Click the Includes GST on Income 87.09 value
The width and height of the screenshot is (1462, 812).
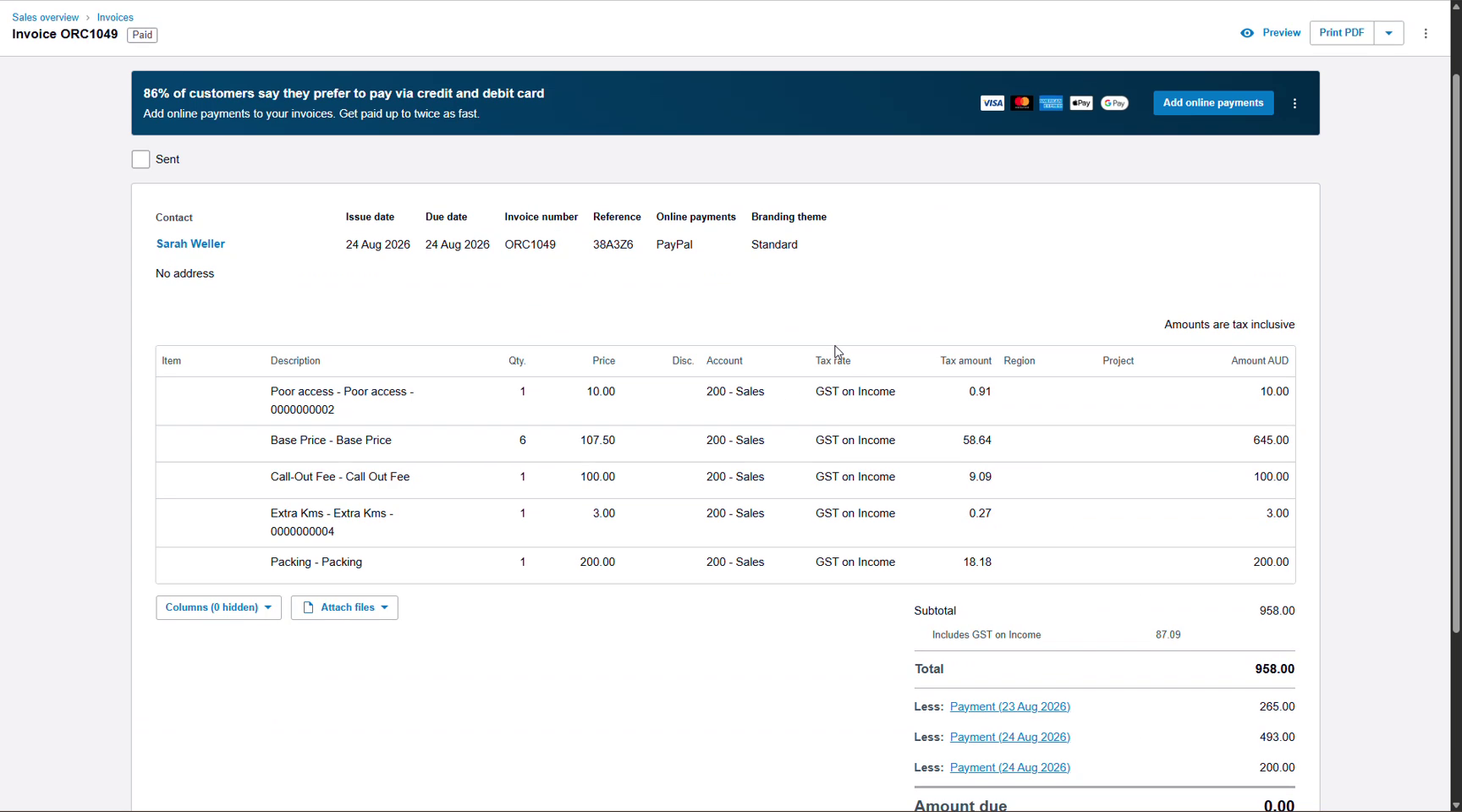tap(1168, 634)
